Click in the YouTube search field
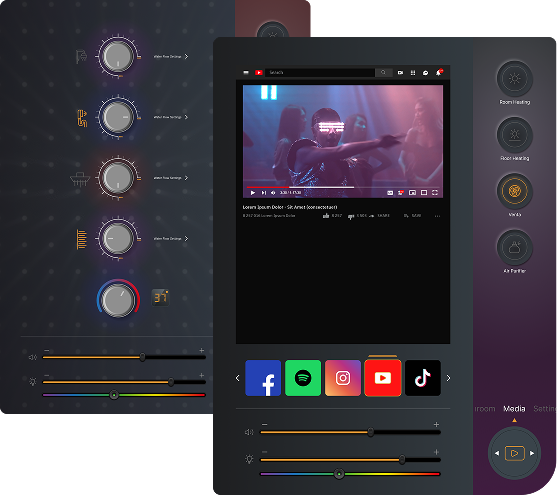This screenshot has height=495, width=557. coord(320,72)
